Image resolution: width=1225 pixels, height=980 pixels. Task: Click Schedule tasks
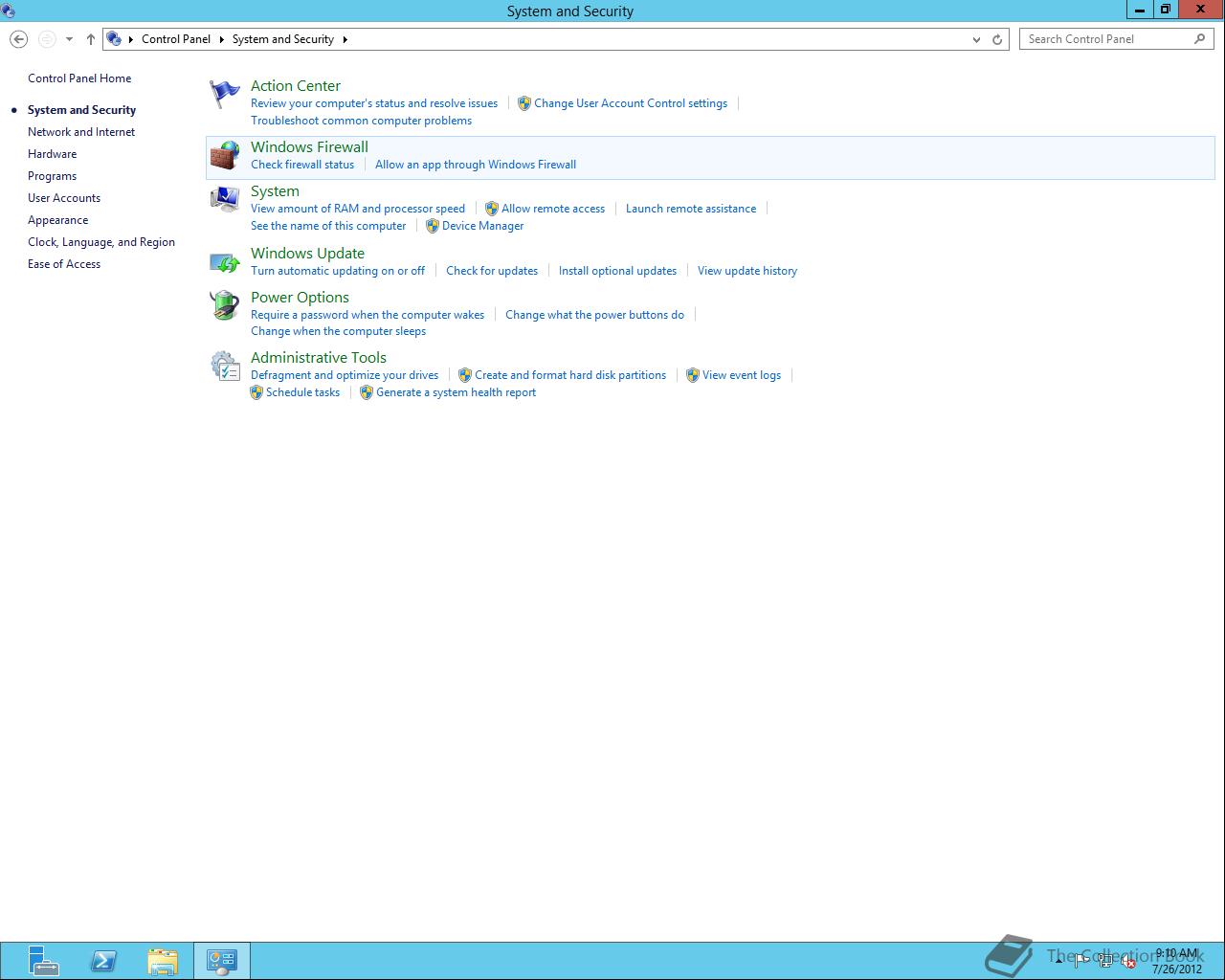[302, 392]
